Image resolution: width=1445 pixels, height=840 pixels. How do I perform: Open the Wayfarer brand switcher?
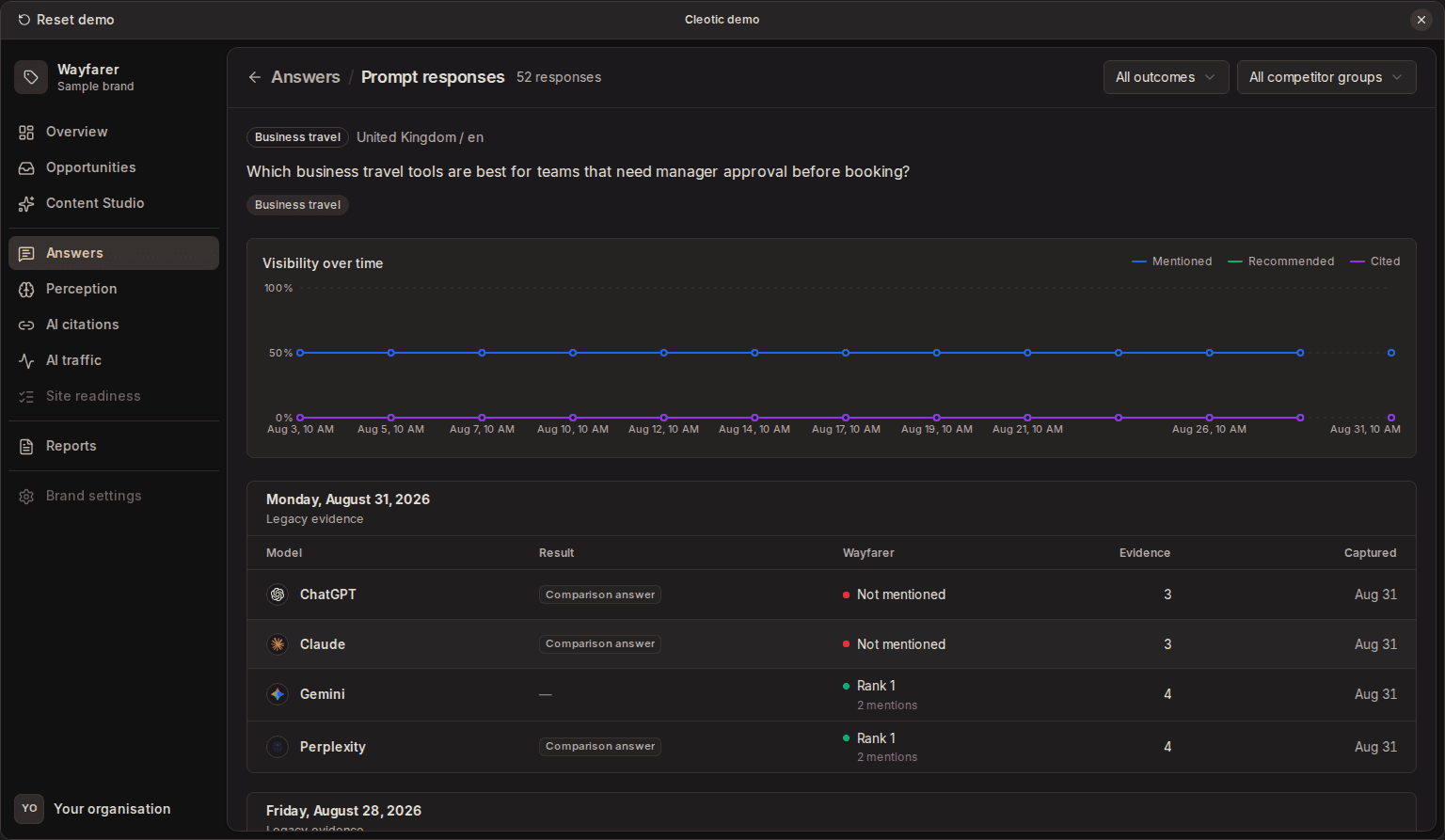point(114,77)
